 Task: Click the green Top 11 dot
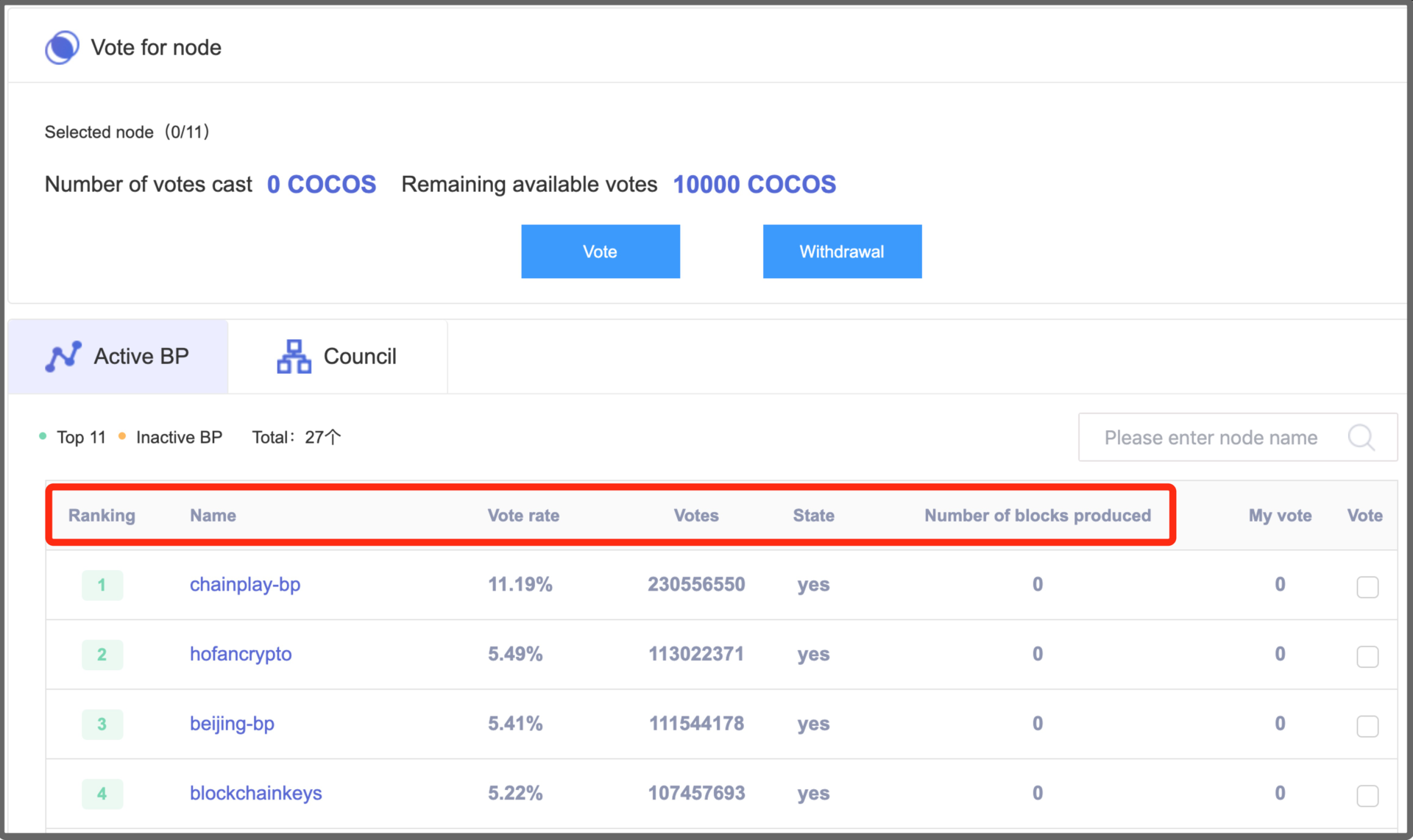click(x=43, y=437)
